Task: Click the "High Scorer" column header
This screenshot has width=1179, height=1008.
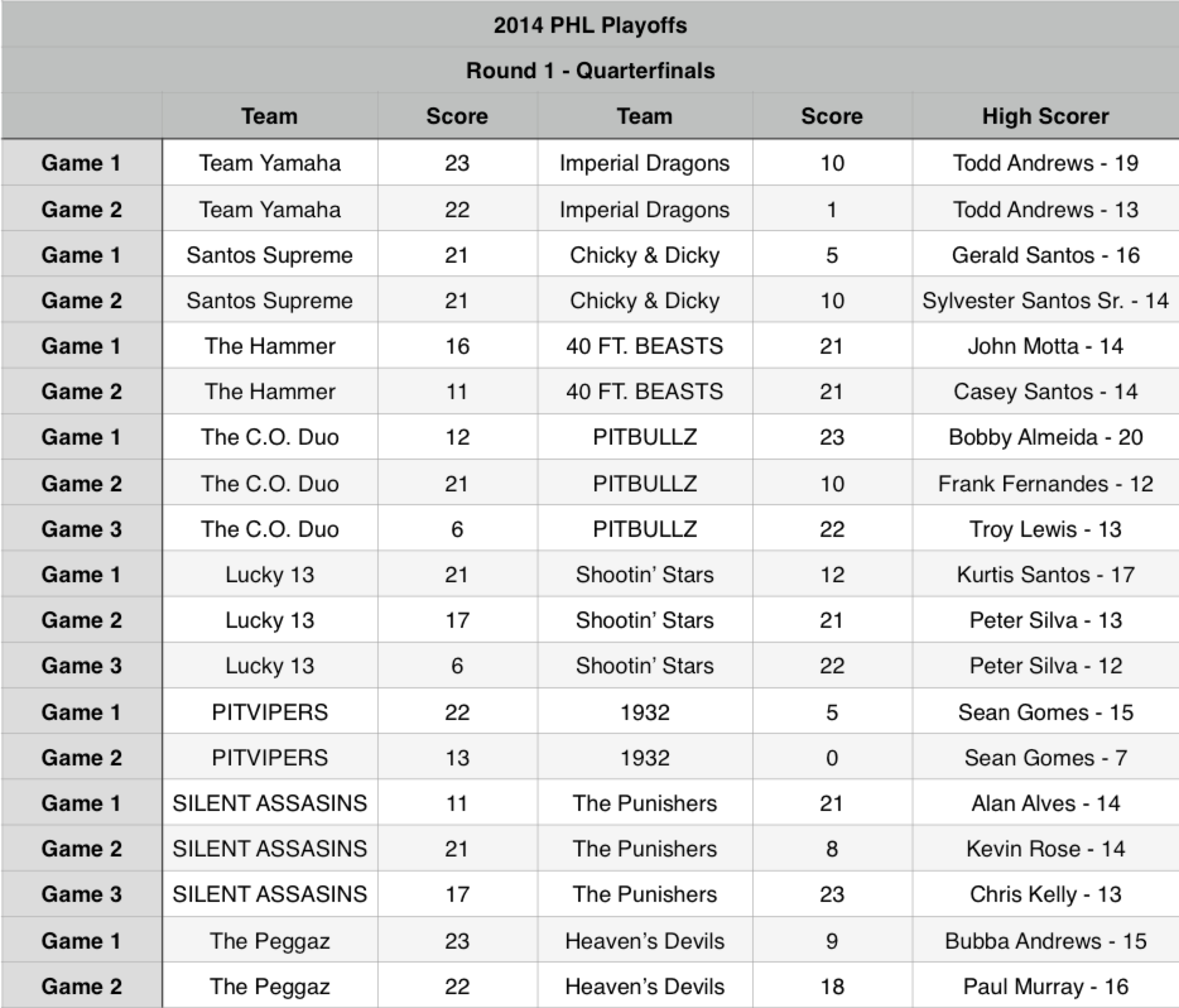Action: pyautogui.click(x=1045, y=116)
